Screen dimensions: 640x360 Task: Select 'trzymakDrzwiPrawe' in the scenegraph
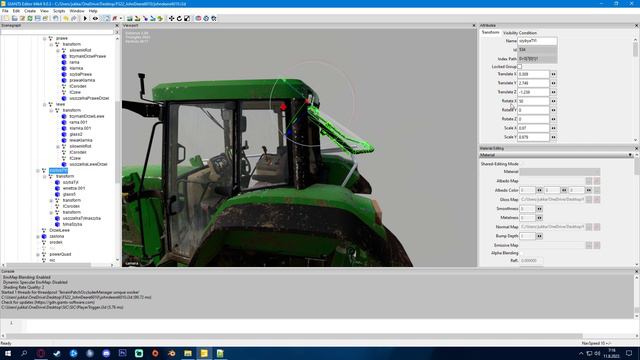coord(87,56)
